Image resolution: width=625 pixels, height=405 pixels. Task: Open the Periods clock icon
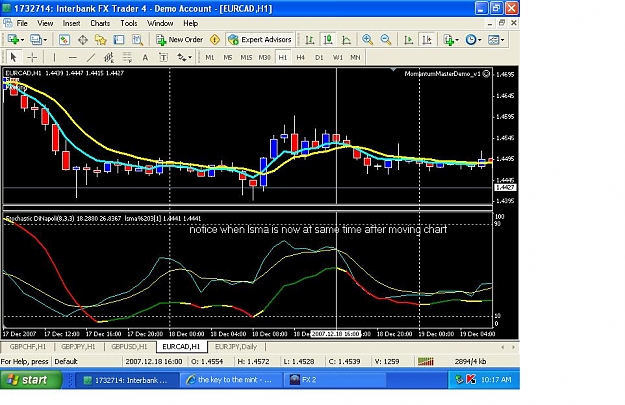pos(471,39)
